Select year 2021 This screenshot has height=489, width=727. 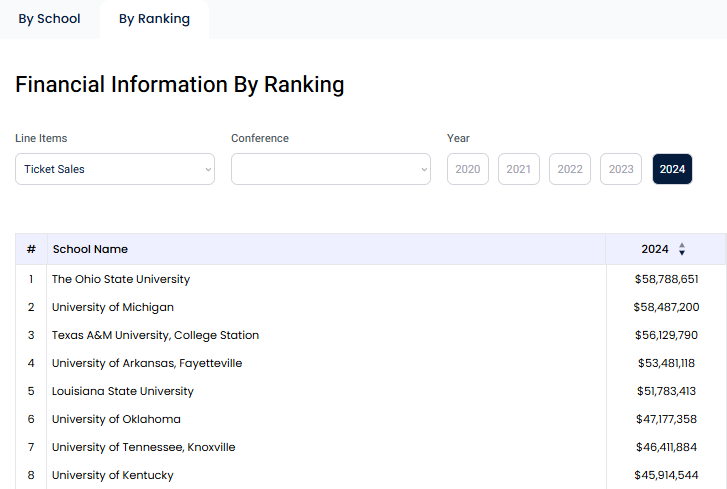[x=519, y=169]
